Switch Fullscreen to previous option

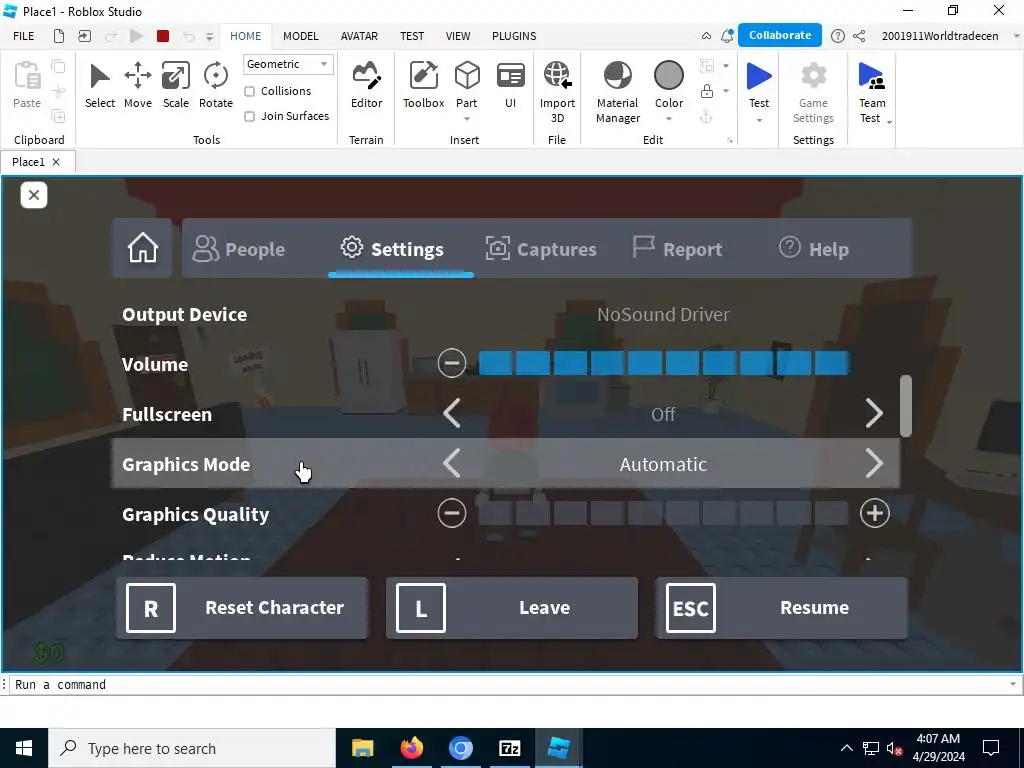[x=452, y=413]
